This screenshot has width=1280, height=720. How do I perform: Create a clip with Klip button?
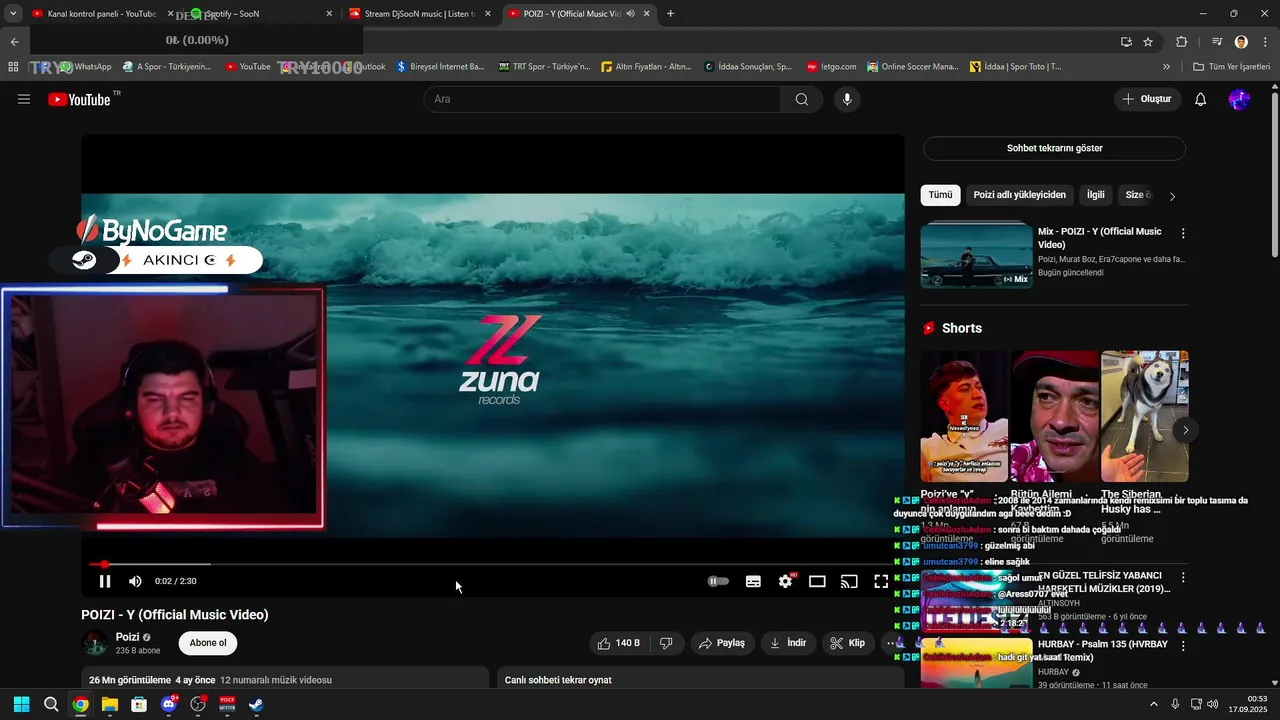tap(848, 643)
